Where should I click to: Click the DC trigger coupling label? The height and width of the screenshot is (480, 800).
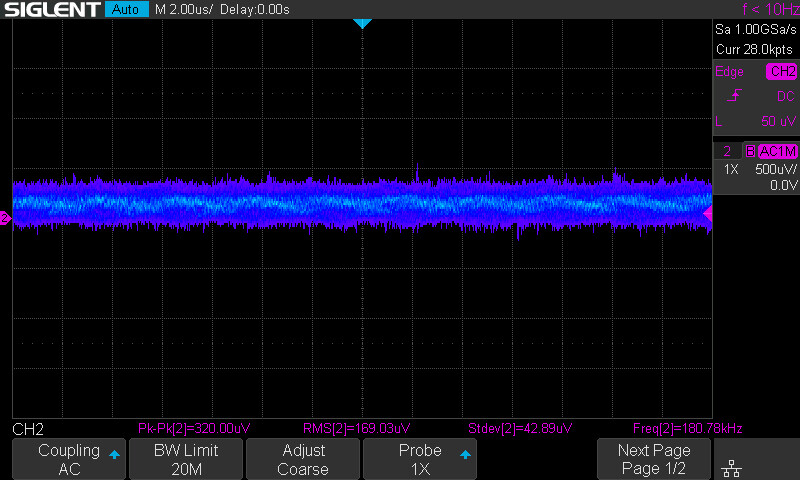(785, 96)
